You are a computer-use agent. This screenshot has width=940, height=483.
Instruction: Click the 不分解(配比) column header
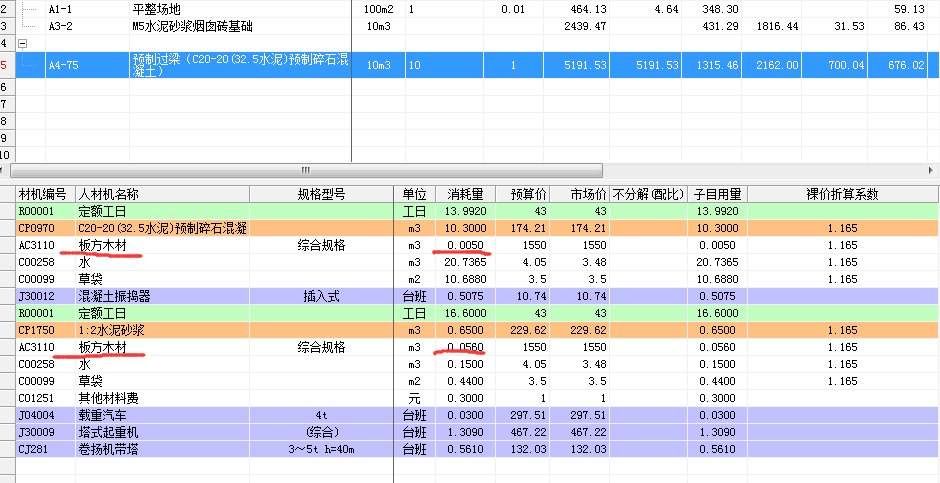pos(648,194)
